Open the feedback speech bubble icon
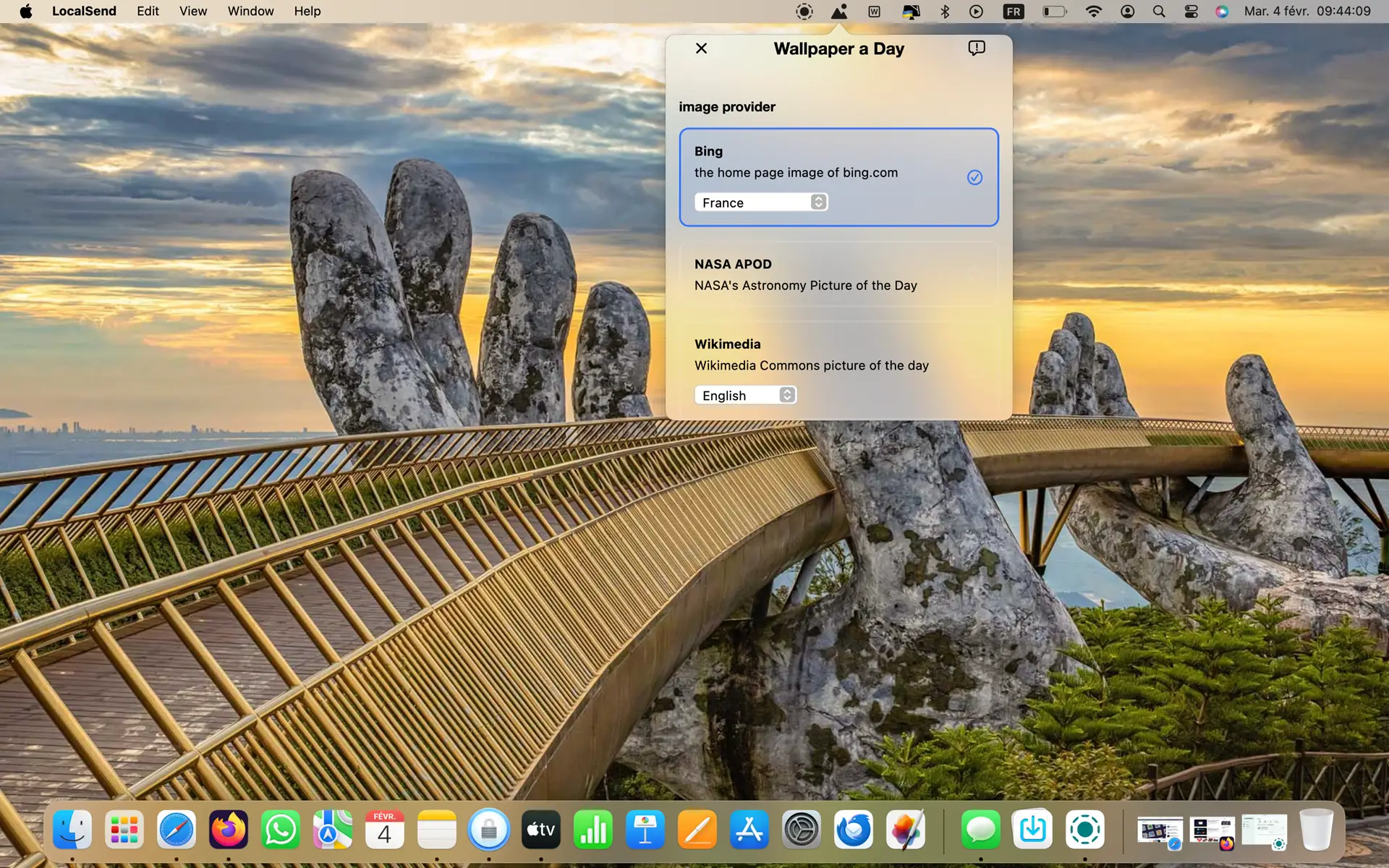Image resolution: width=1389 pixels, height=868 pixels. coord(976,48)
